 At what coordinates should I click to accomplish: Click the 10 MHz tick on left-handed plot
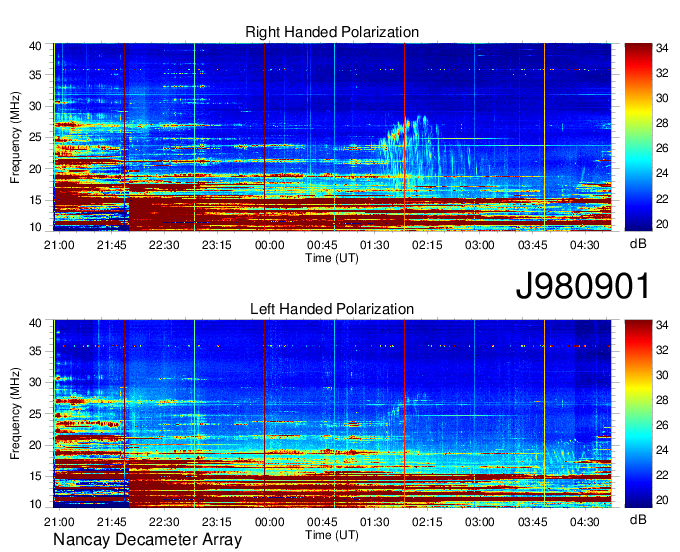point(35,504)
